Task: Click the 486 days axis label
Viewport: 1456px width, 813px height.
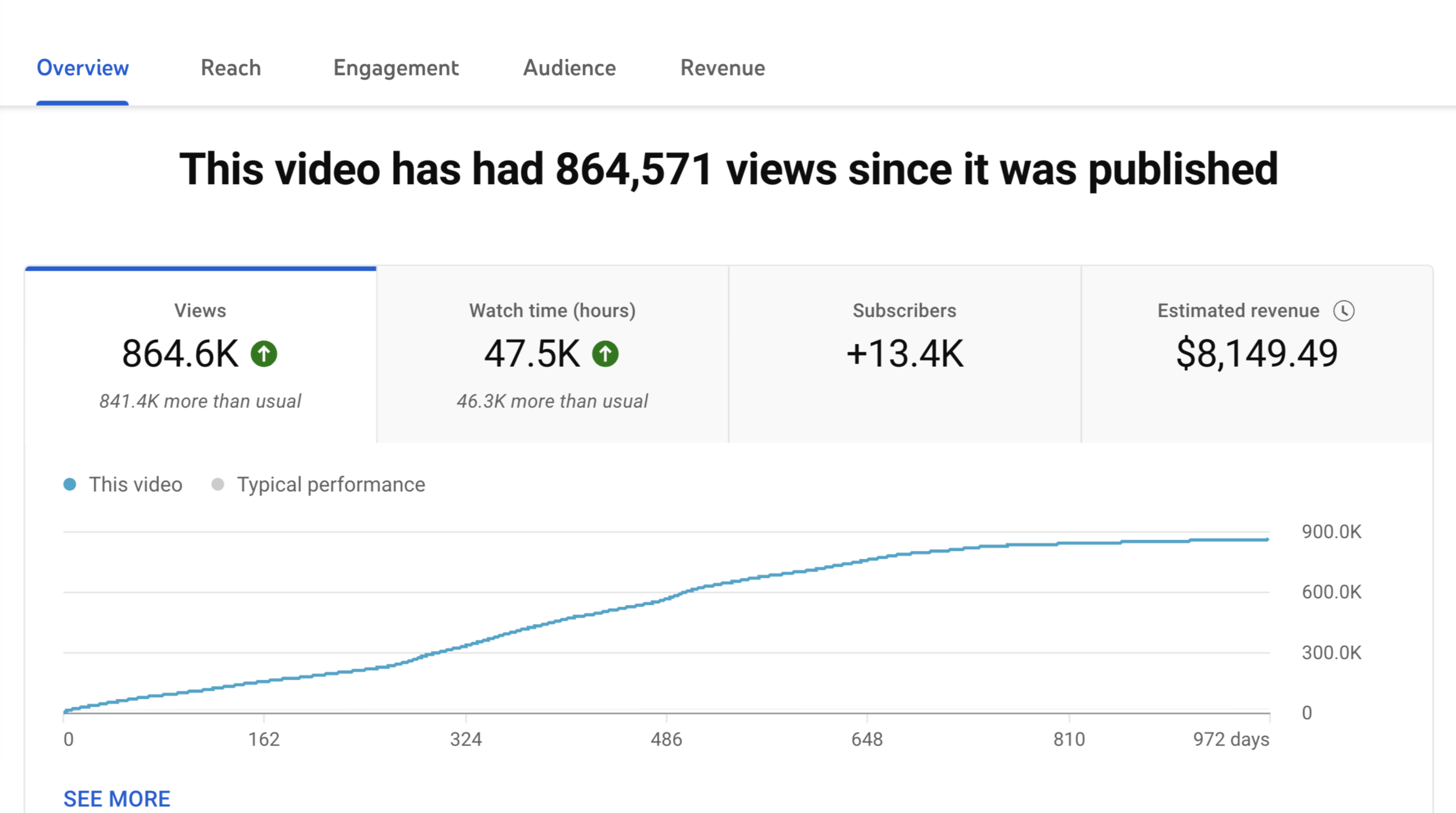Action: (666, 739)
